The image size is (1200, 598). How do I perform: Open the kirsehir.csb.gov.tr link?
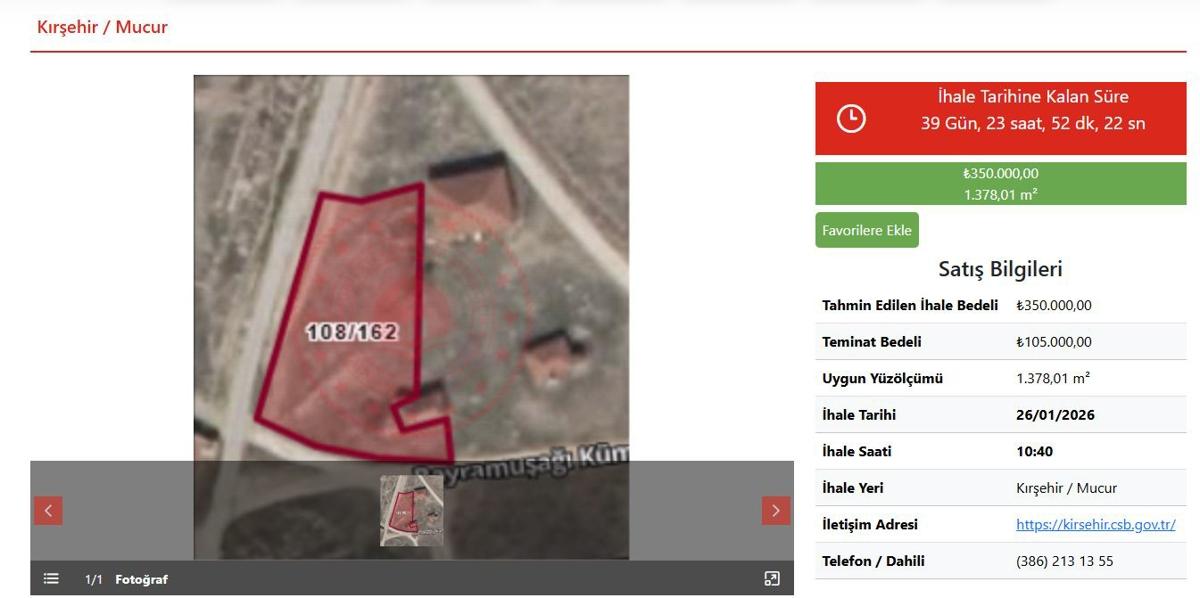tap(1095, 524)
